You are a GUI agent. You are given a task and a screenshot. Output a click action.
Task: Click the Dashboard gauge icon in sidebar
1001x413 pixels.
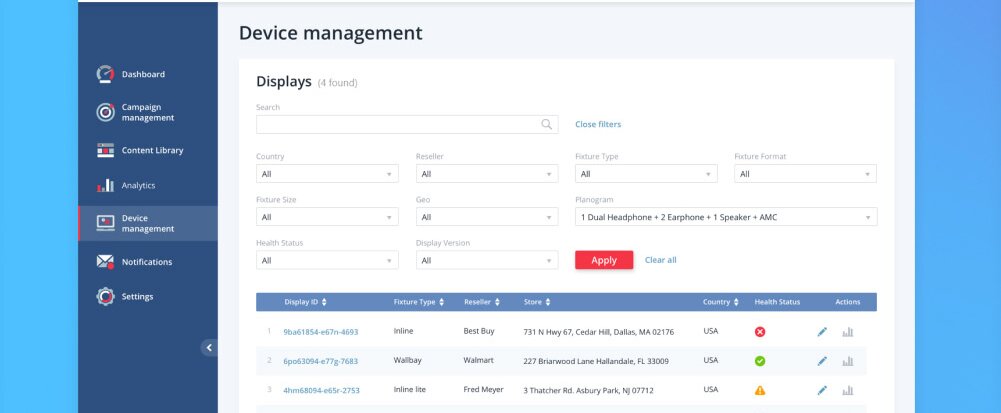tap(105, 74)
